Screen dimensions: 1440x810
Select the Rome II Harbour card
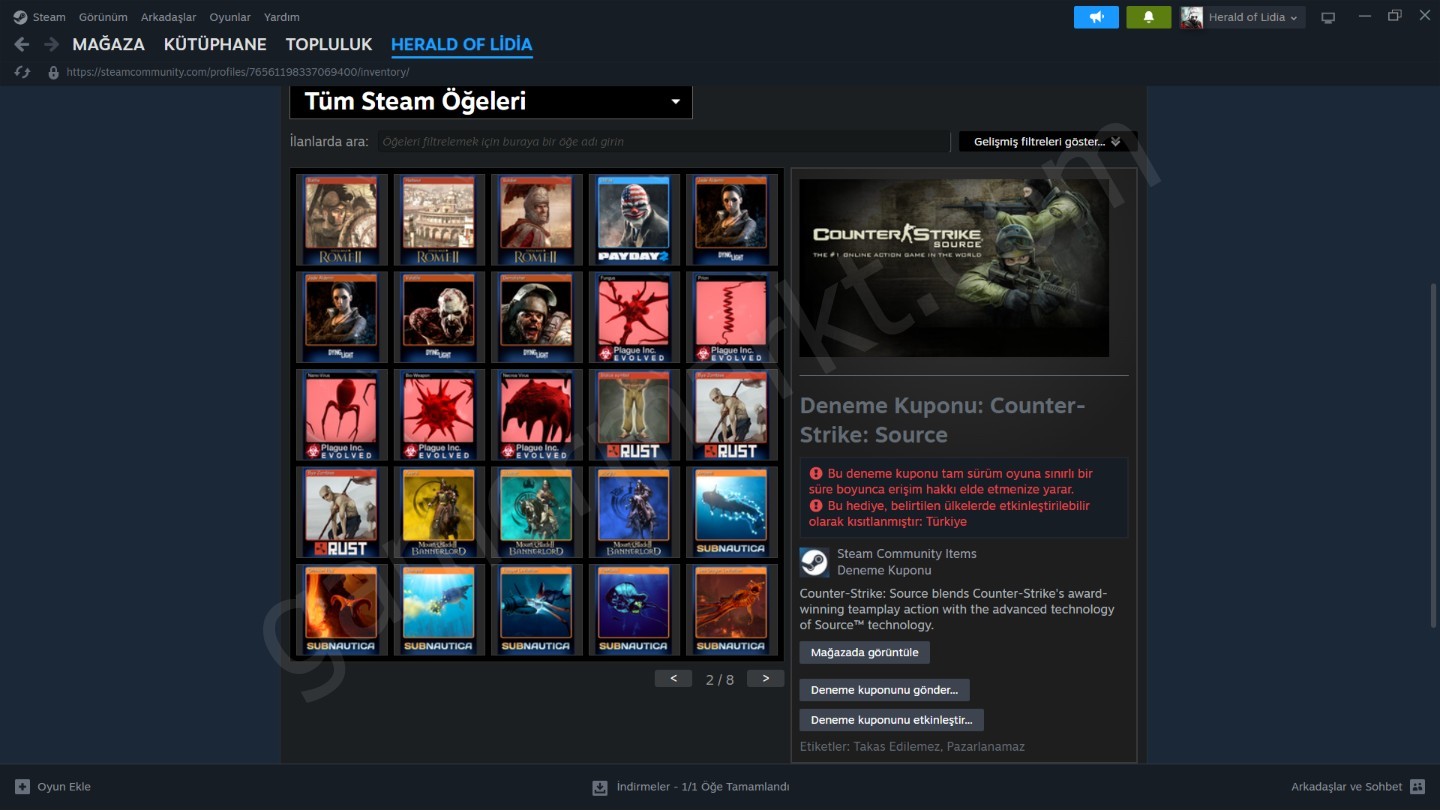[439, 220]
